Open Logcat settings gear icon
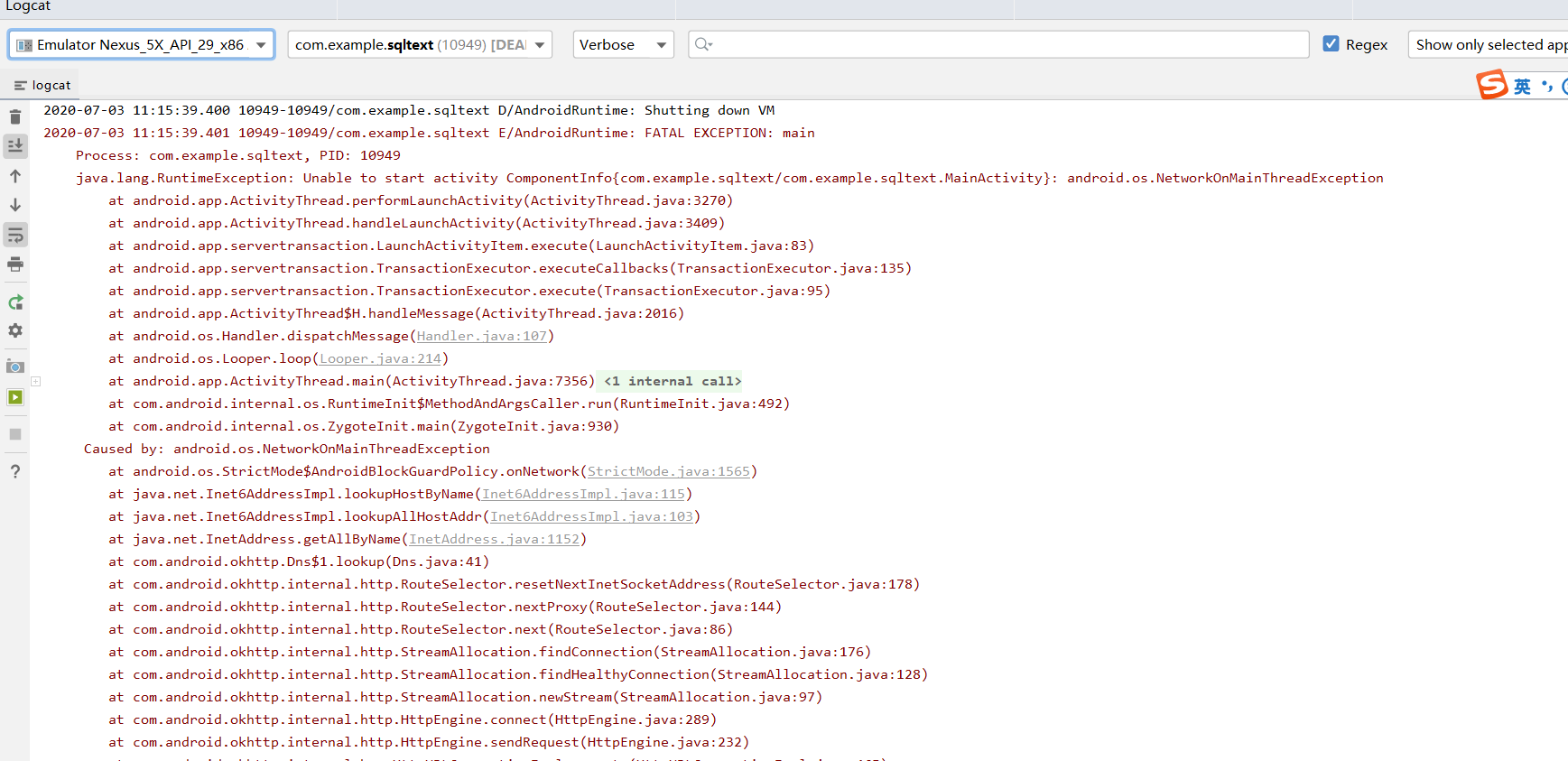1568x761 pixels. [15, 331]
